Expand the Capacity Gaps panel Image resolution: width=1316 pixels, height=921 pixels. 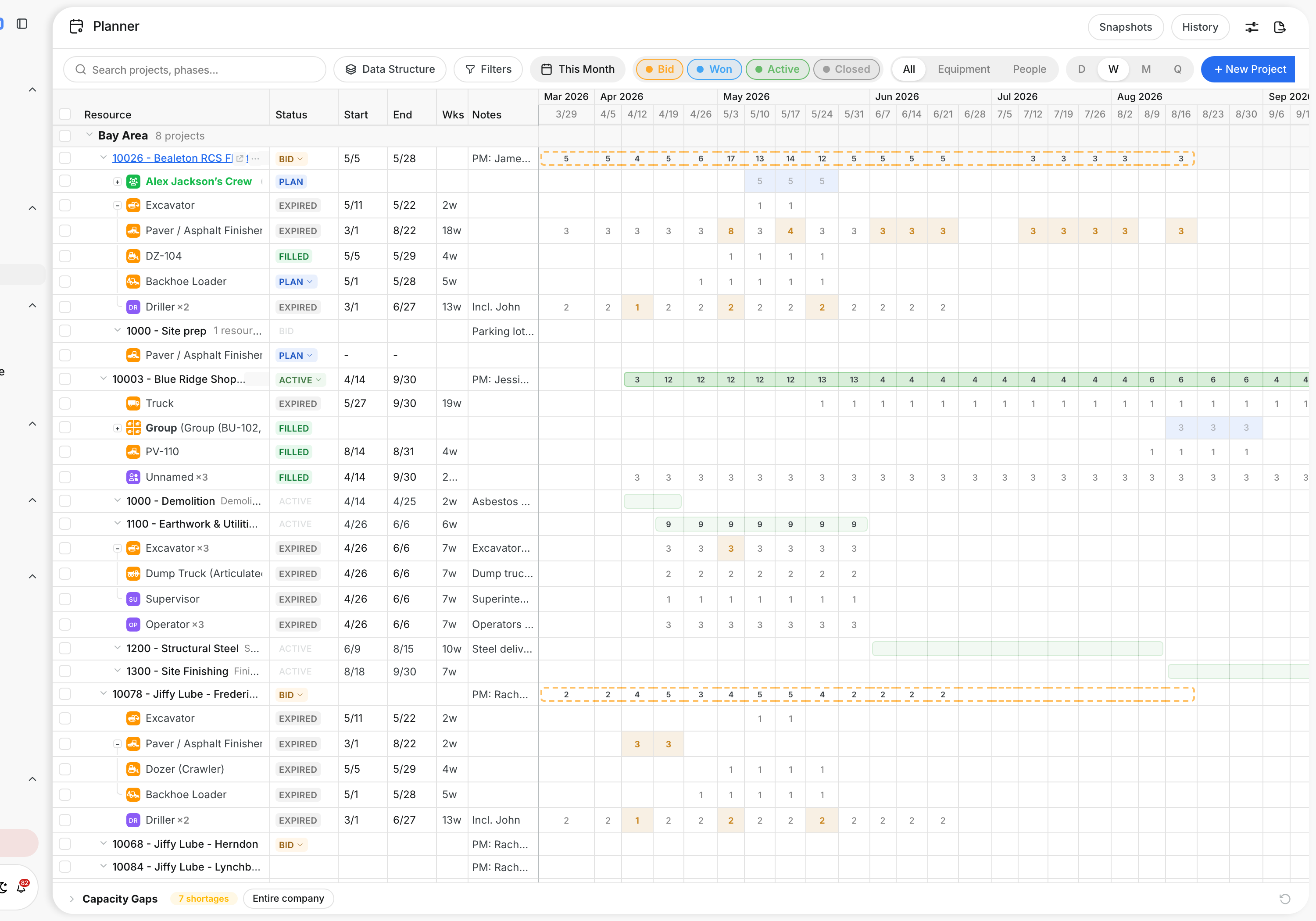pyautogui.click(x=72, y=899)
